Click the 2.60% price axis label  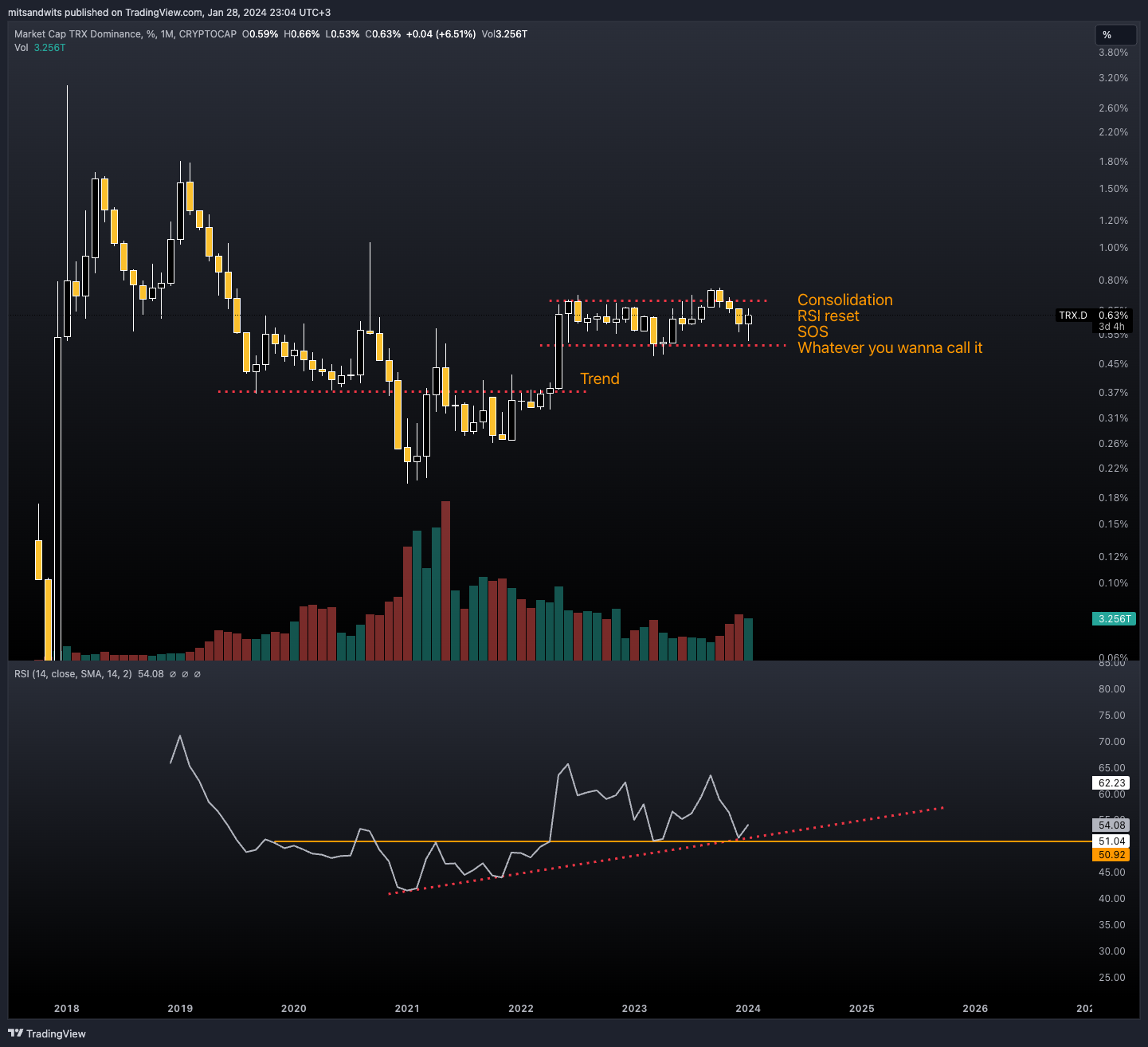click(x=1114, y=108)
